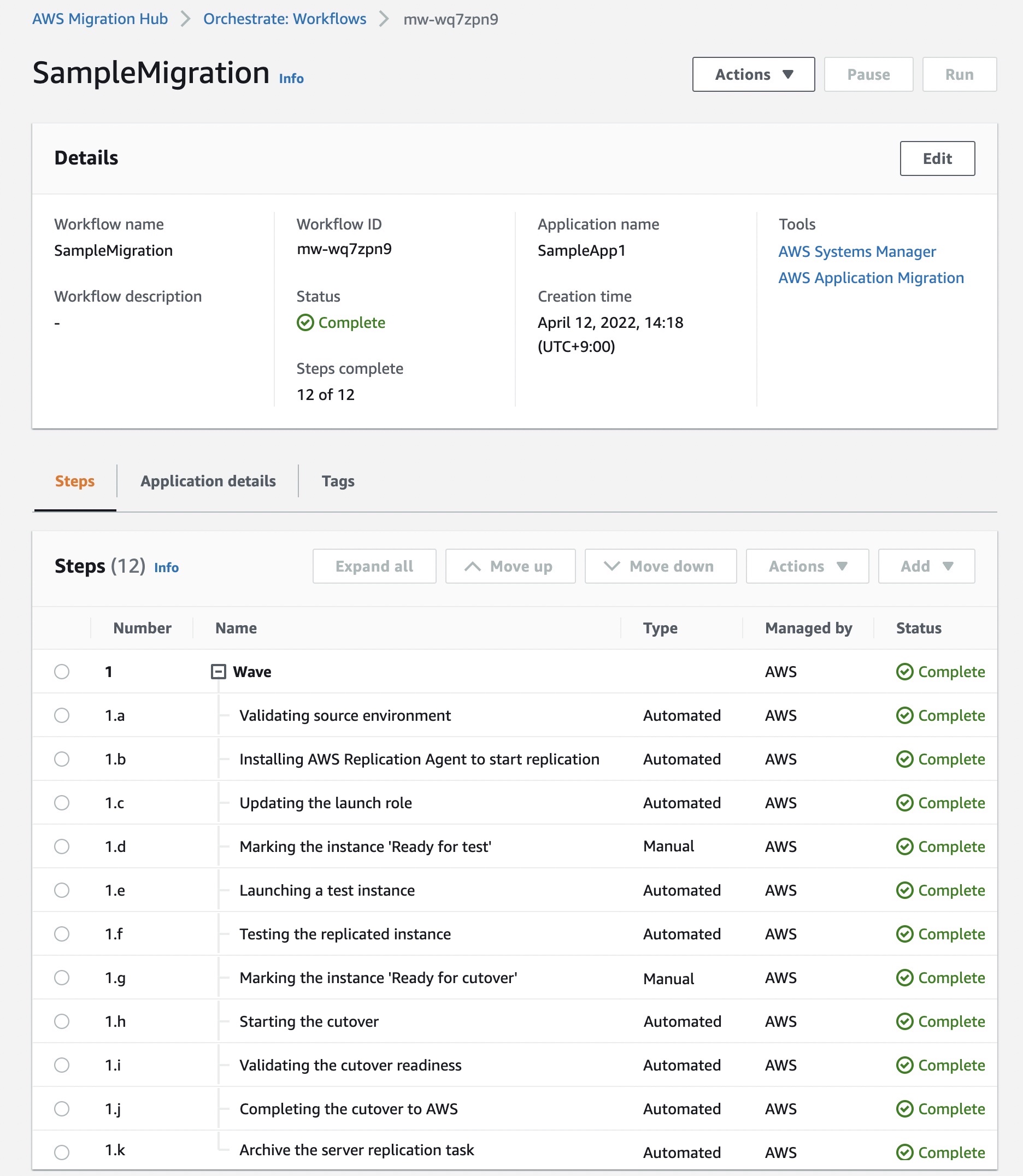
Task: Click Complete icon for Archive the server replication task
Action: [904, 1152]
